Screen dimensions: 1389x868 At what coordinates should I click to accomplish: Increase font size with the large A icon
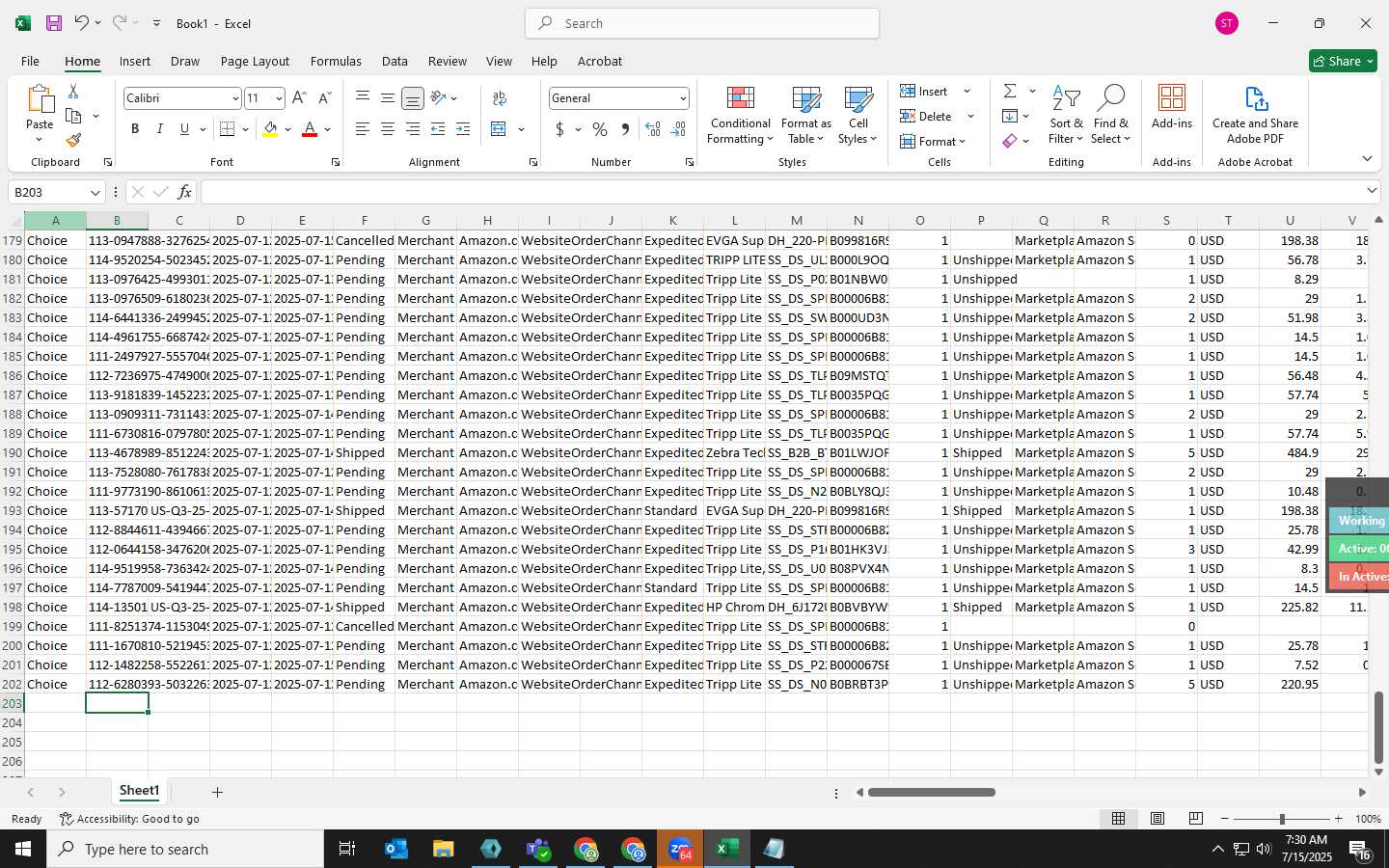coord(299,98)
